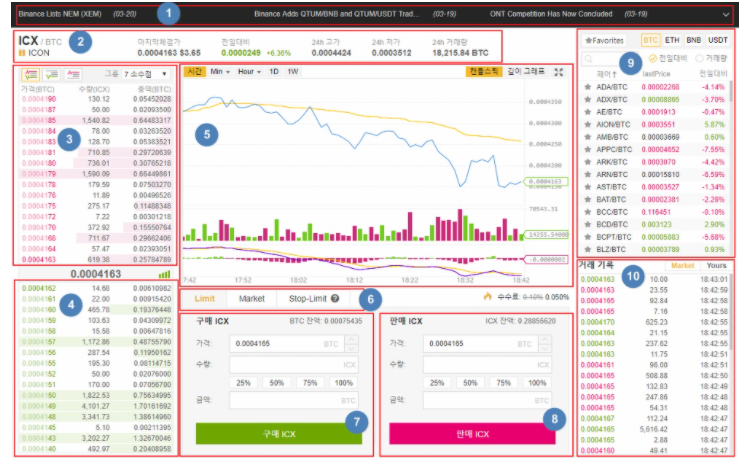Click the ICON coin logo under ICX
The image size is (739, 461).
point(22,53)
